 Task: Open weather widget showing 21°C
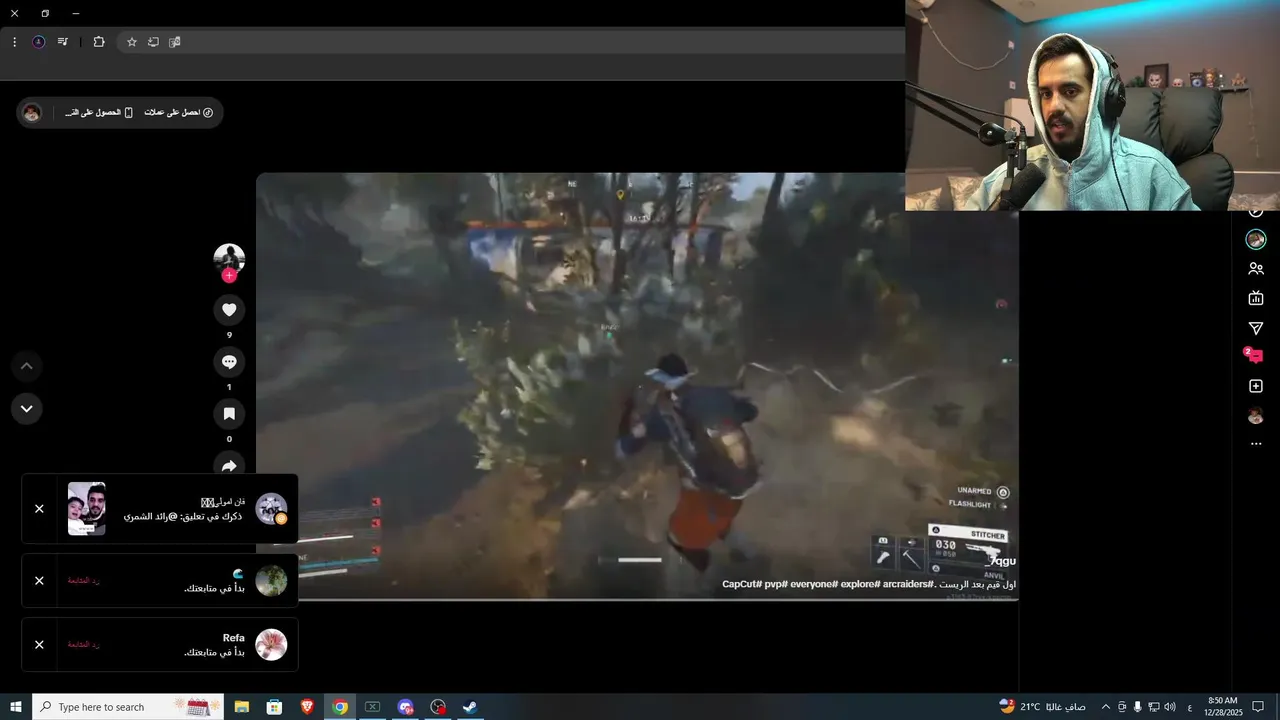1042,707
